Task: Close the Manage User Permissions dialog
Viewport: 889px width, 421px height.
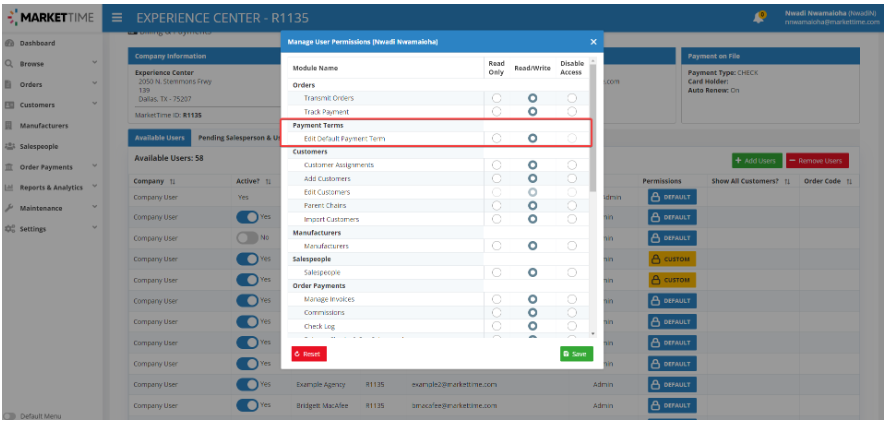Action: click(593, 42)
